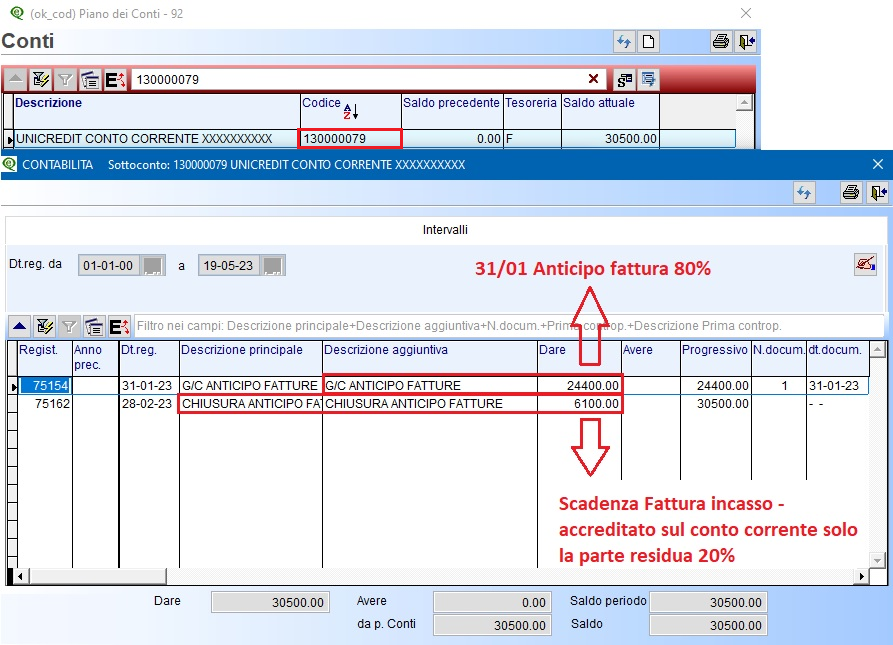Clear the 130000079 search with red X

593,79
